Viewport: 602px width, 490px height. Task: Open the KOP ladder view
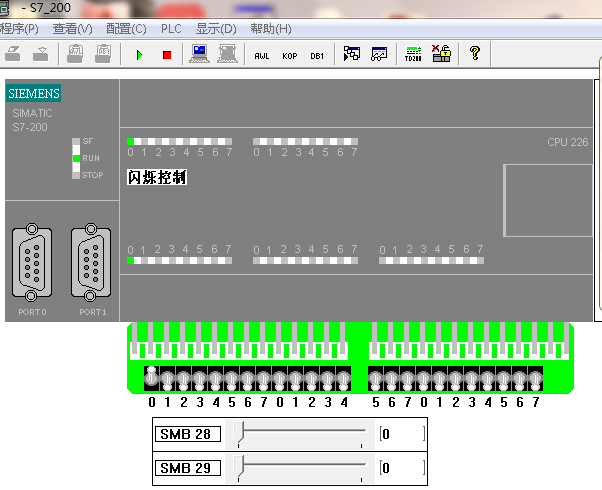coord(289,55)
